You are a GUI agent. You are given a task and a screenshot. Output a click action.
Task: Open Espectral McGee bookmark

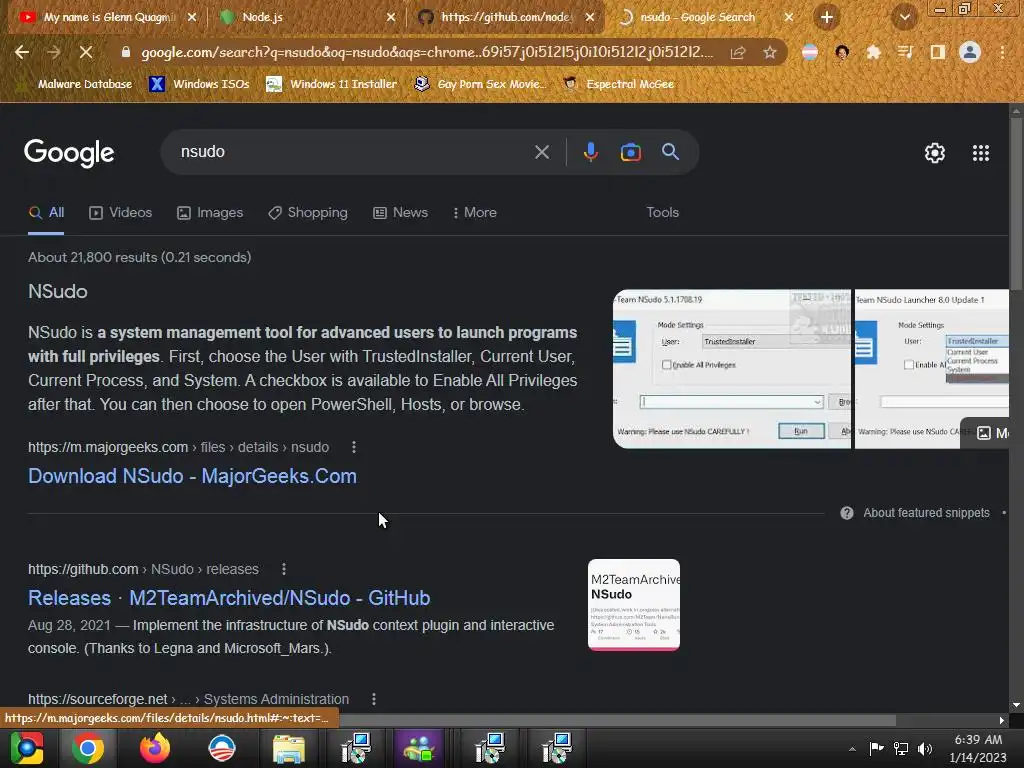click(619, 84)
